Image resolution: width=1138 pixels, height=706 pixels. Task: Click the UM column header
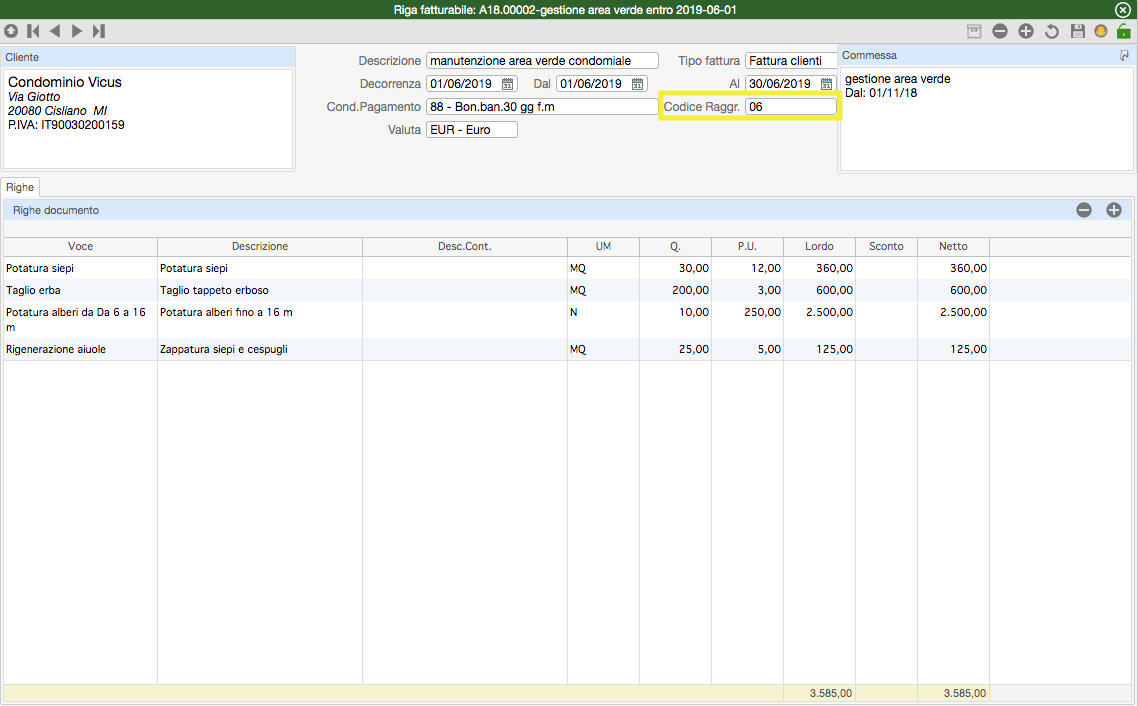(x=603, y=247)
